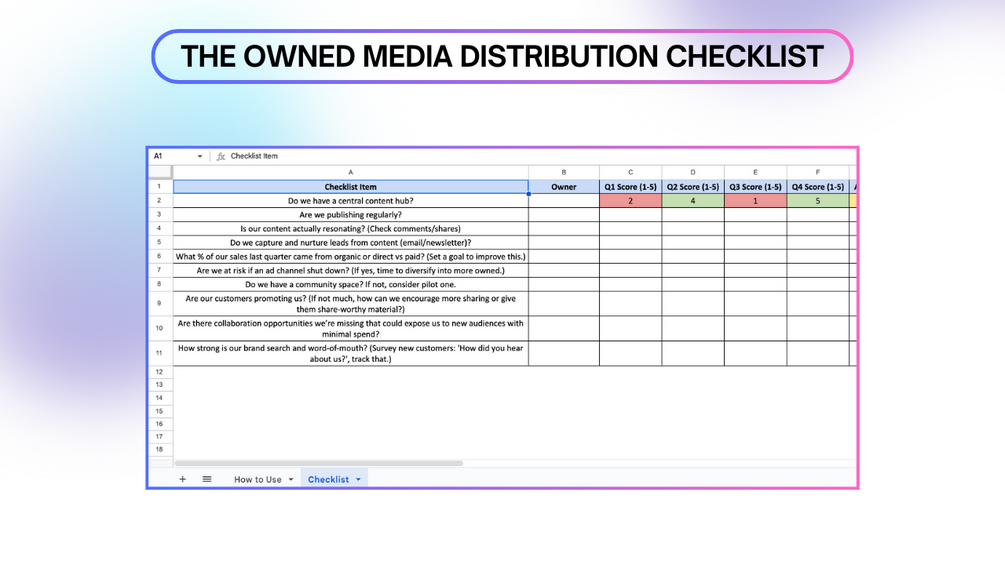The width and height of the screenshot is (1005, 565).
Task: Select the 'collaboration opportunities we're missing' cell
Action: (x=351, y=329)
